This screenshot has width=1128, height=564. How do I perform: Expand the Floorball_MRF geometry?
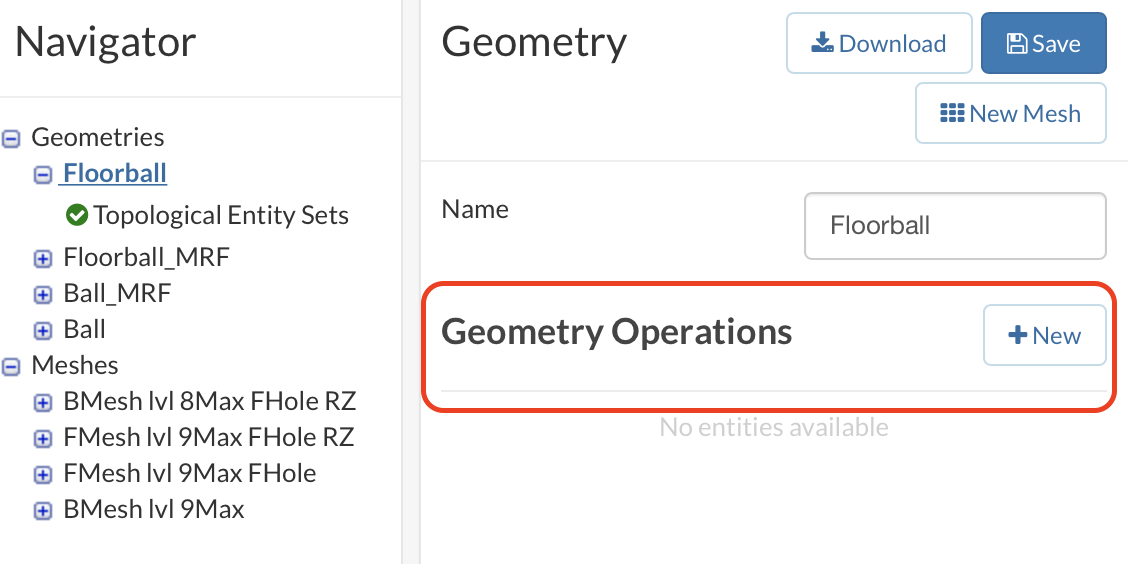point(43,258)
